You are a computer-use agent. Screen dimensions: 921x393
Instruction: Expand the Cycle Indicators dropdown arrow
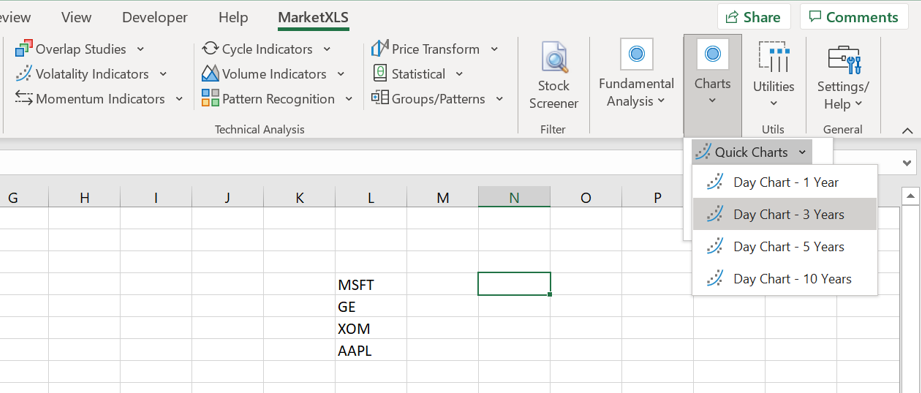coord(327,49)
